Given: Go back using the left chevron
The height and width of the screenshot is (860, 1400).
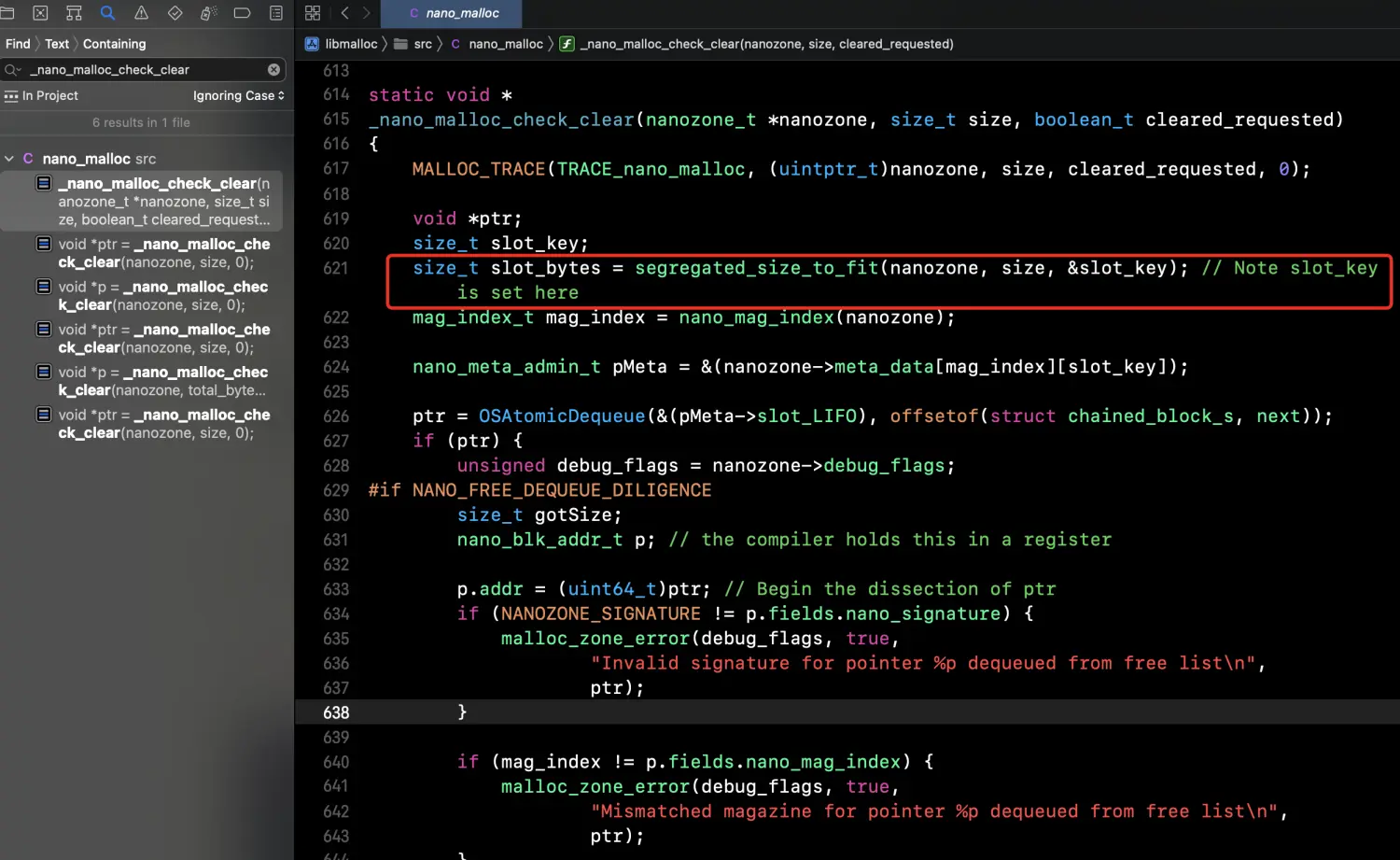Looking at the screenshot, I should [344, 13].
